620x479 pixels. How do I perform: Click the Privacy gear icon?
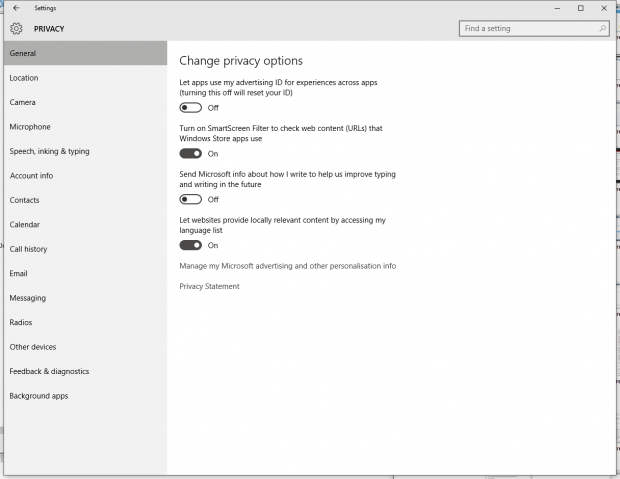click(16, 28)
